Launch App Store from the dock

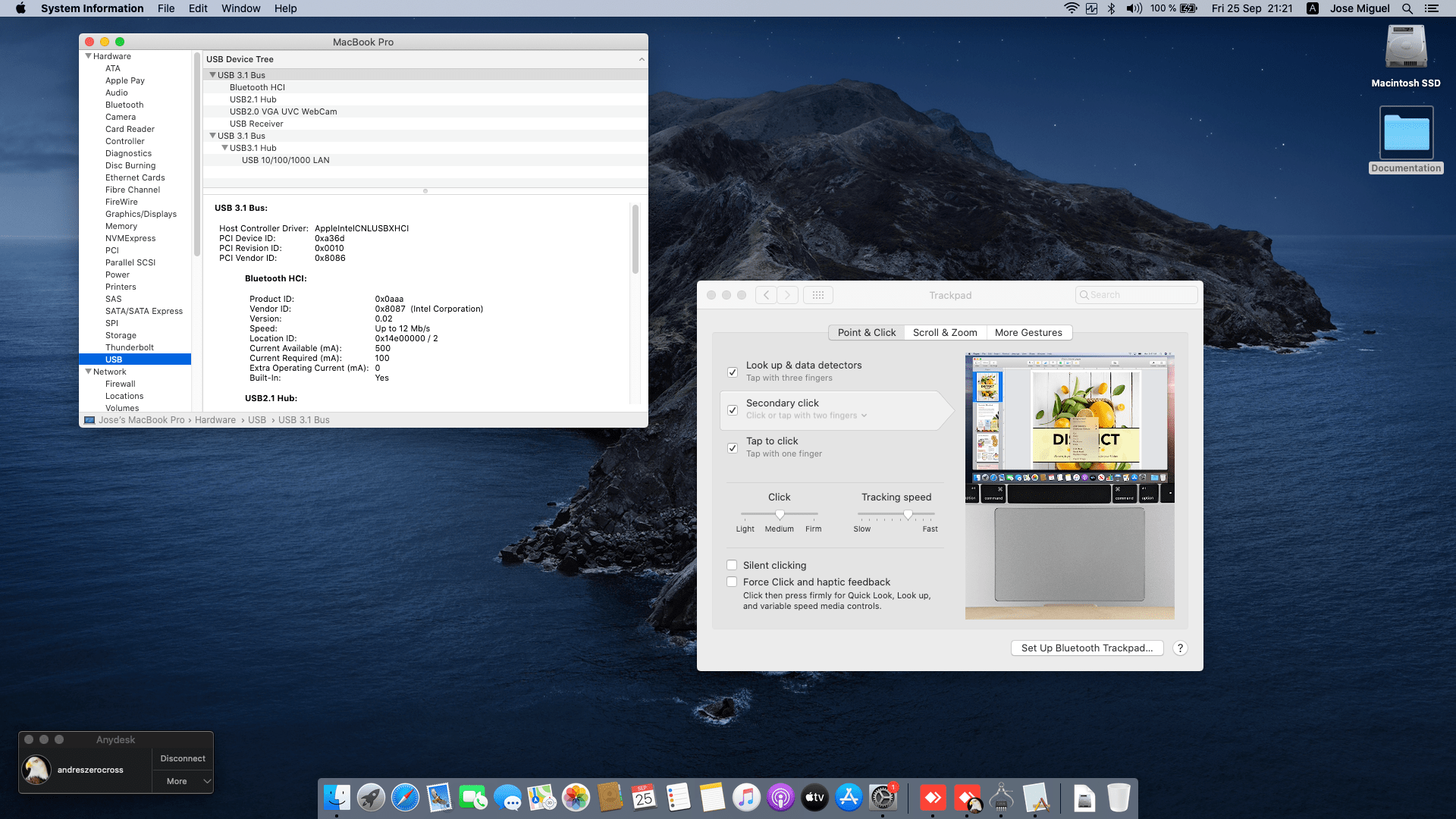click(x=849, y=798)
